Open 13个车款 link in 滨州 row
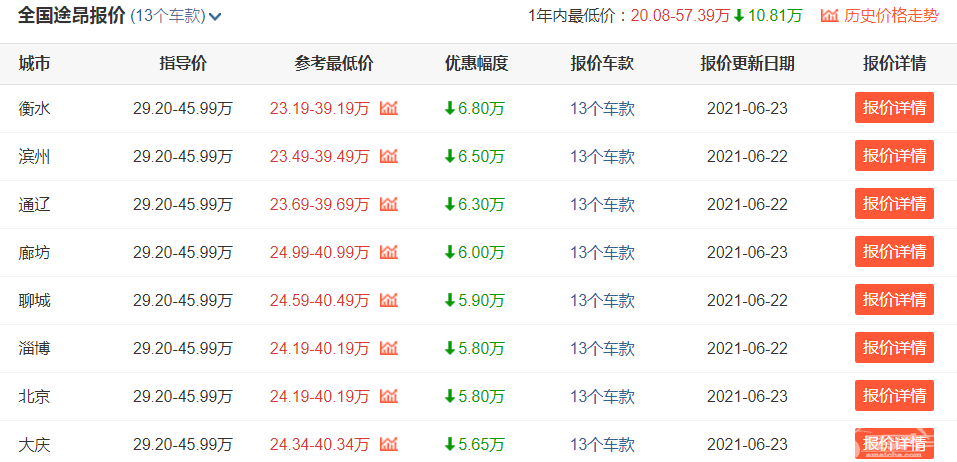 602,157
